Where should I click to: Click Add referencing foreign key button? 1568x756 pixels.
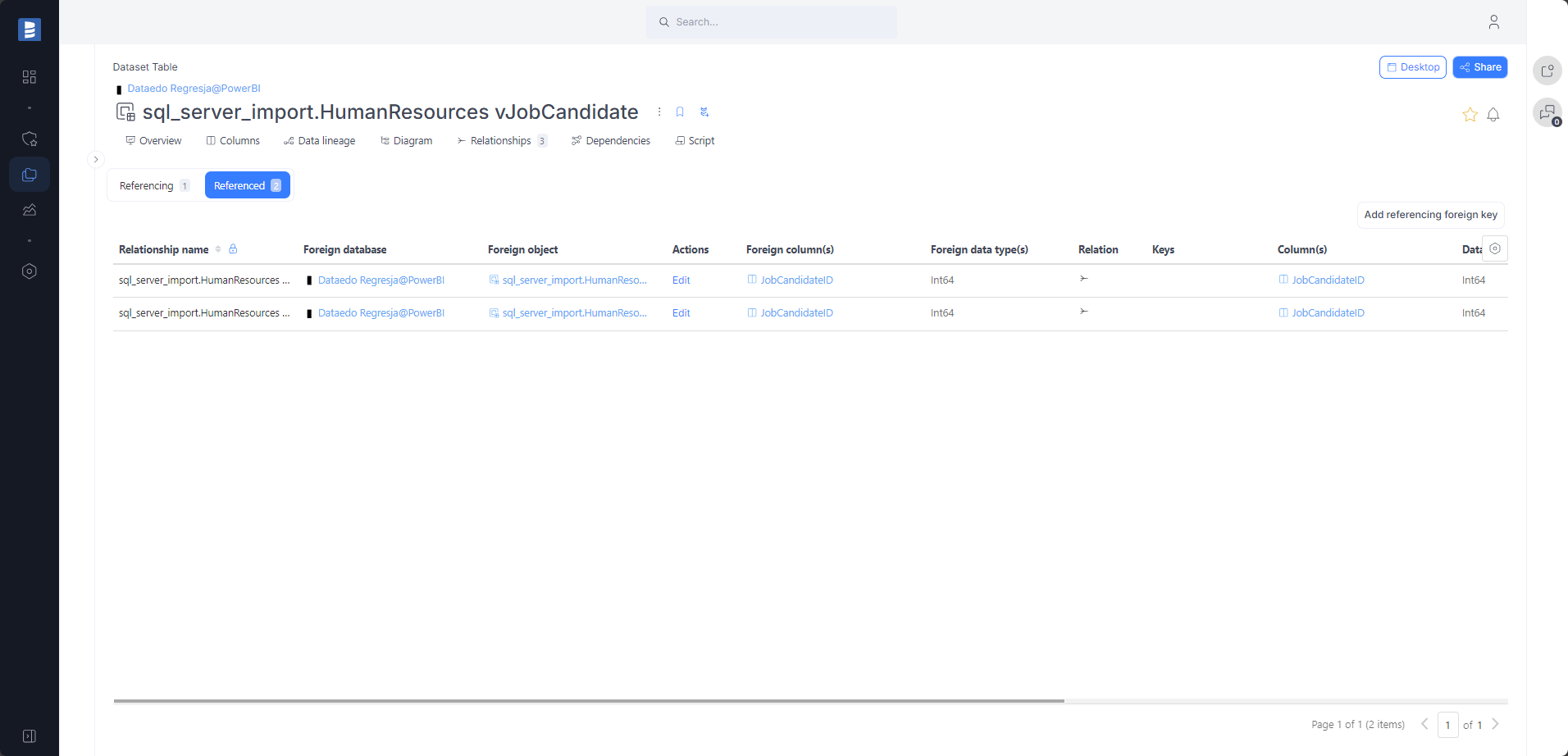pyautogui.click(x=1430, y=215)
